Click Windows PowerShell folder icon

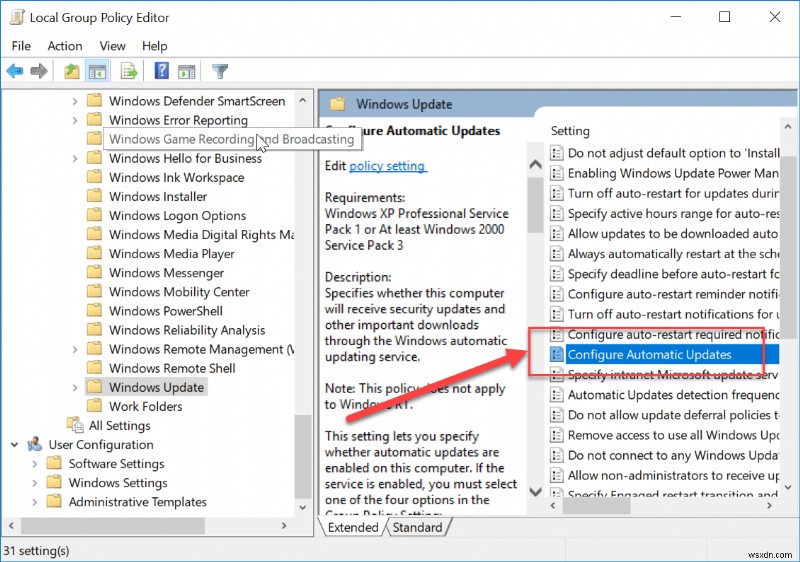pyautogui.click(x=94, y=310)
